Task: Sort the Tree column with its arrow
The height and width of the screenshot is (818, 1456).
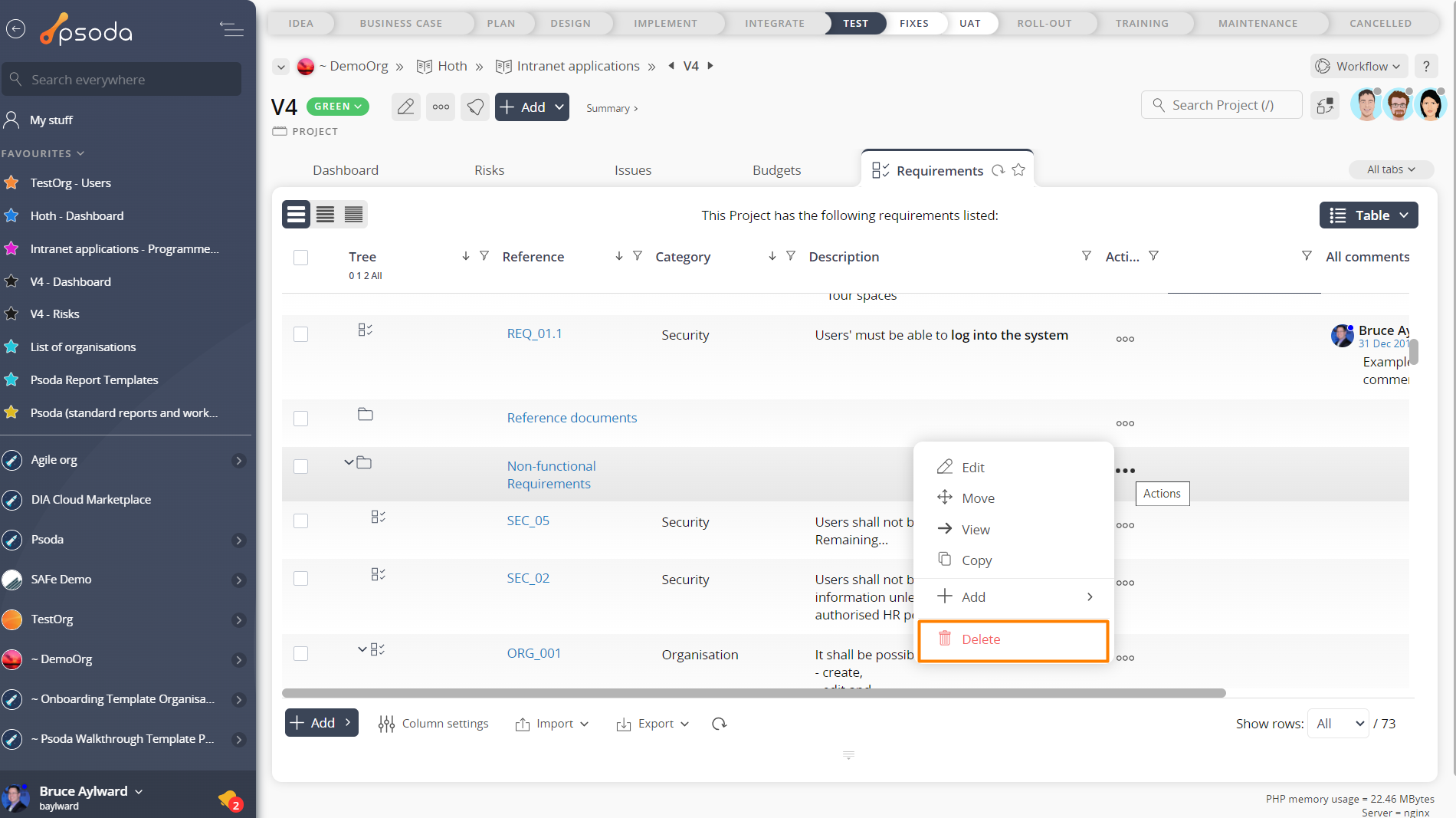Action: [x=465, y=256]
